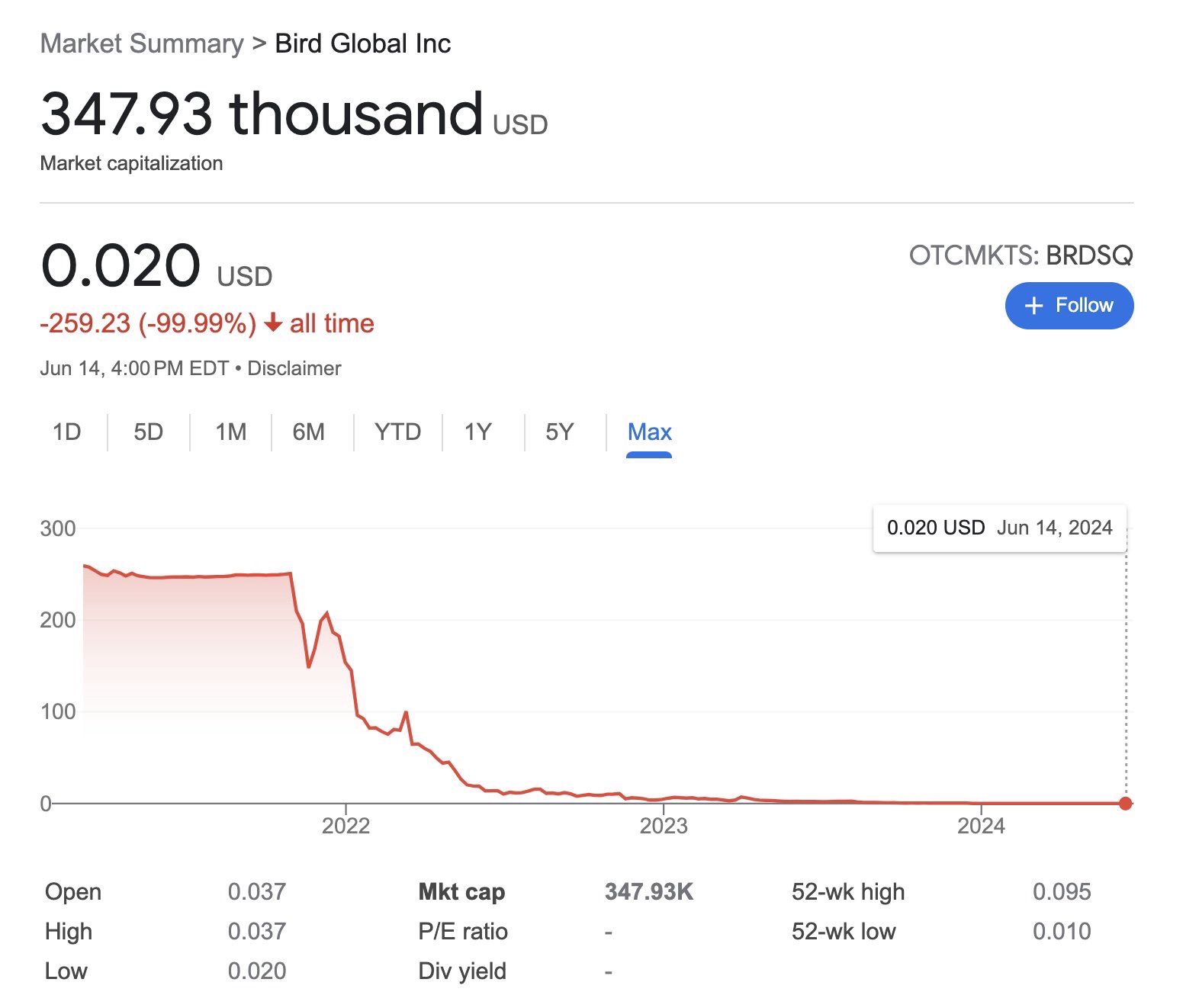This screenshot has height=1008, width=1199.
Task: Click the plus icon in Follow
Action: (1033, 306)
